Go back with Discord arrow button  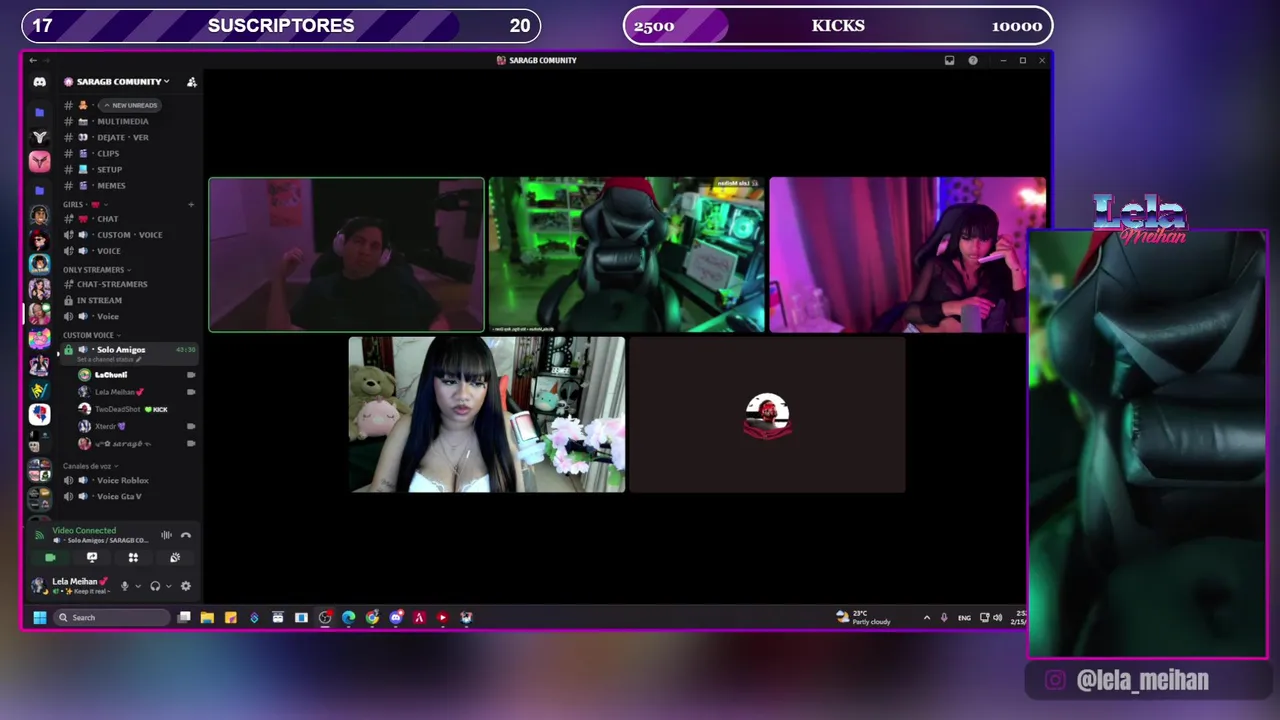point(33,60)
